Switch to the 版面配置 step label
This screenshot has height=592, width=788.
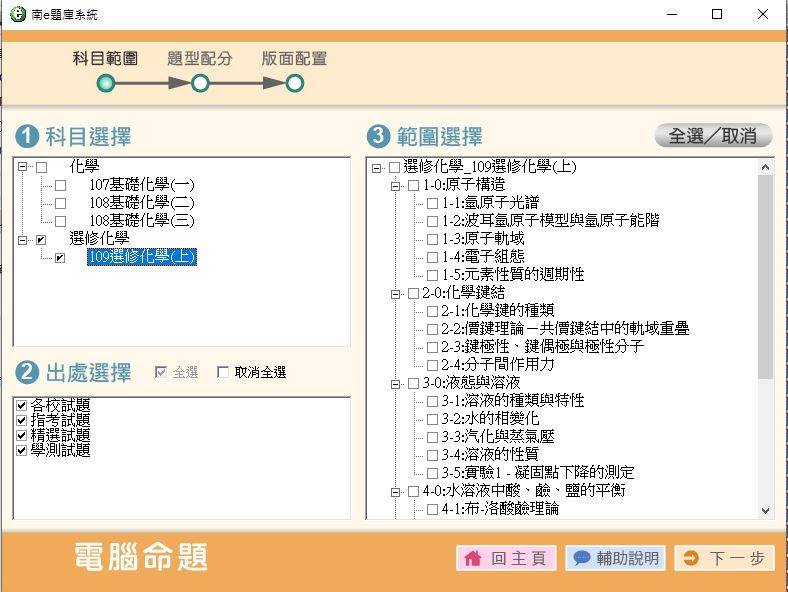point(294,58)
